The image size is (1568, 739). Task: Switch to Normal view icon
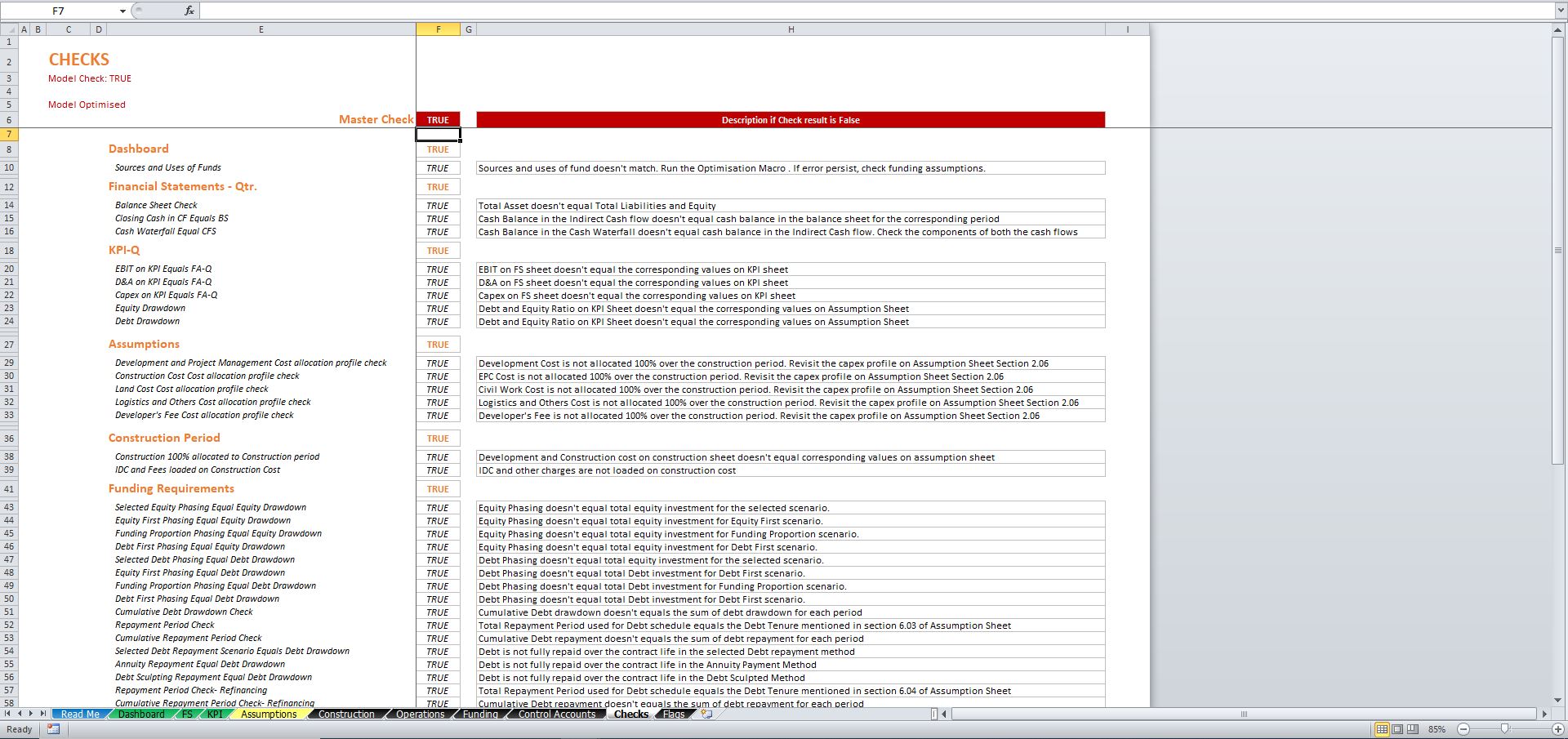pyautogui.click(x=1382, y=729)
